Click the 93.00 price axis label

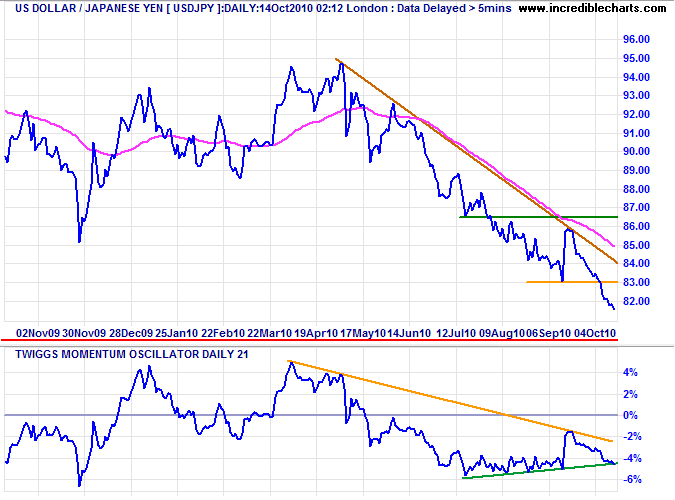(x=636, y=95)
